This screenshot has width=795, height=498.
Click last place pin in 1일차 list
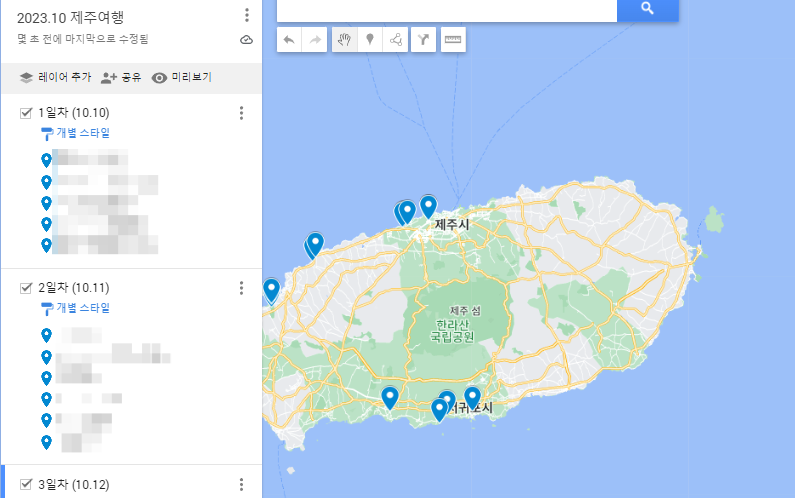tap(46, 245)
